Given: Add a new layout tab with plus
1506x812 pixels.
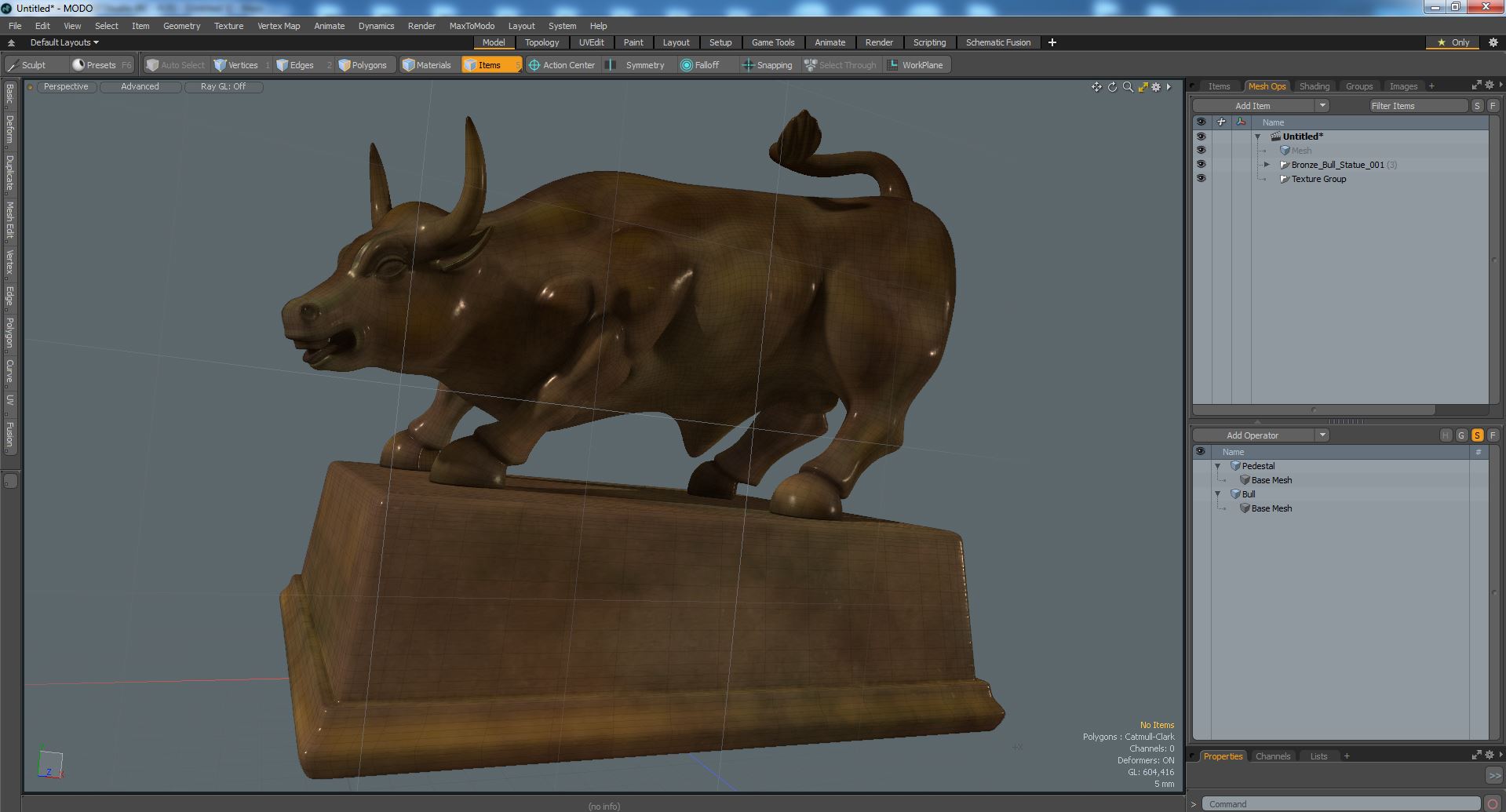Looking at the screenshot, I should [x=1052, y=42].
